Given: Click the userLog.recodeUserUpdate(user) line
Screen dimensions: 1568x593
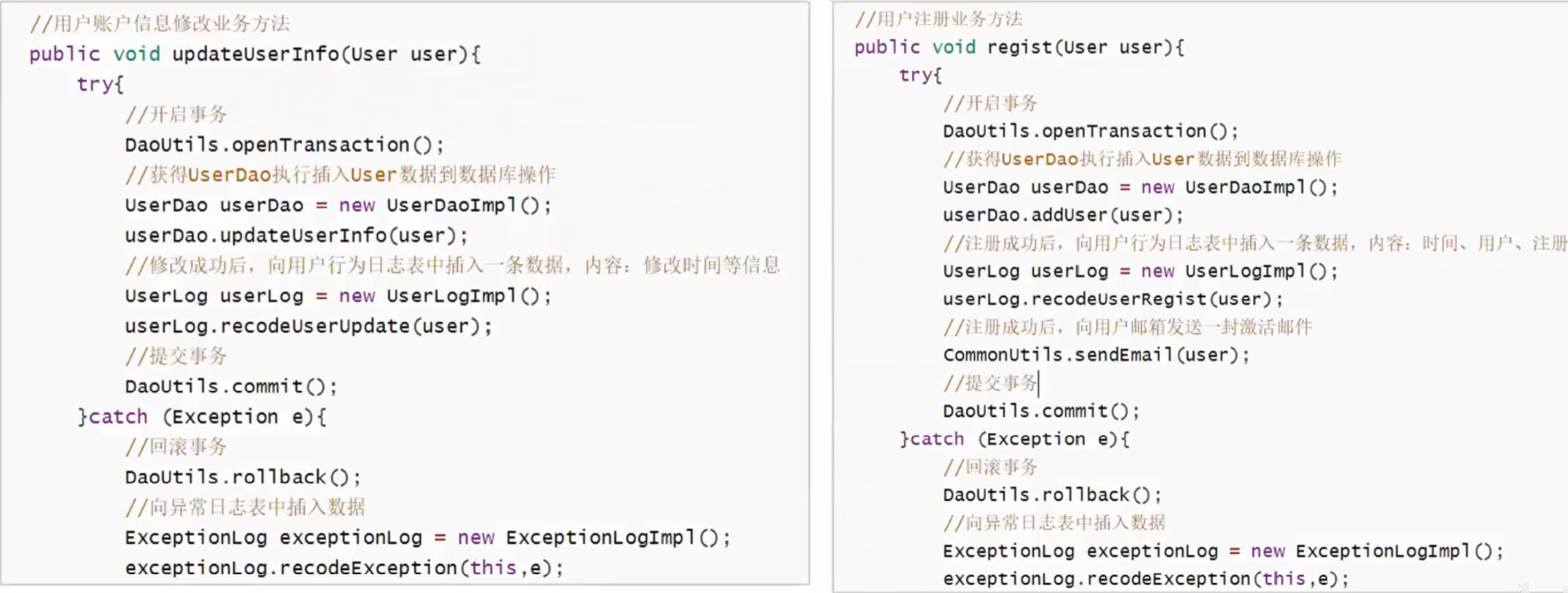Looking at the screenshot, I should tap(308, 326).
